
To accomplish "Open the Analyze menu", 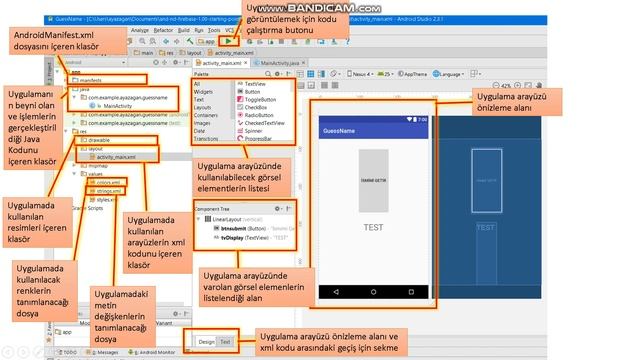I will click(x=140, y=30).
